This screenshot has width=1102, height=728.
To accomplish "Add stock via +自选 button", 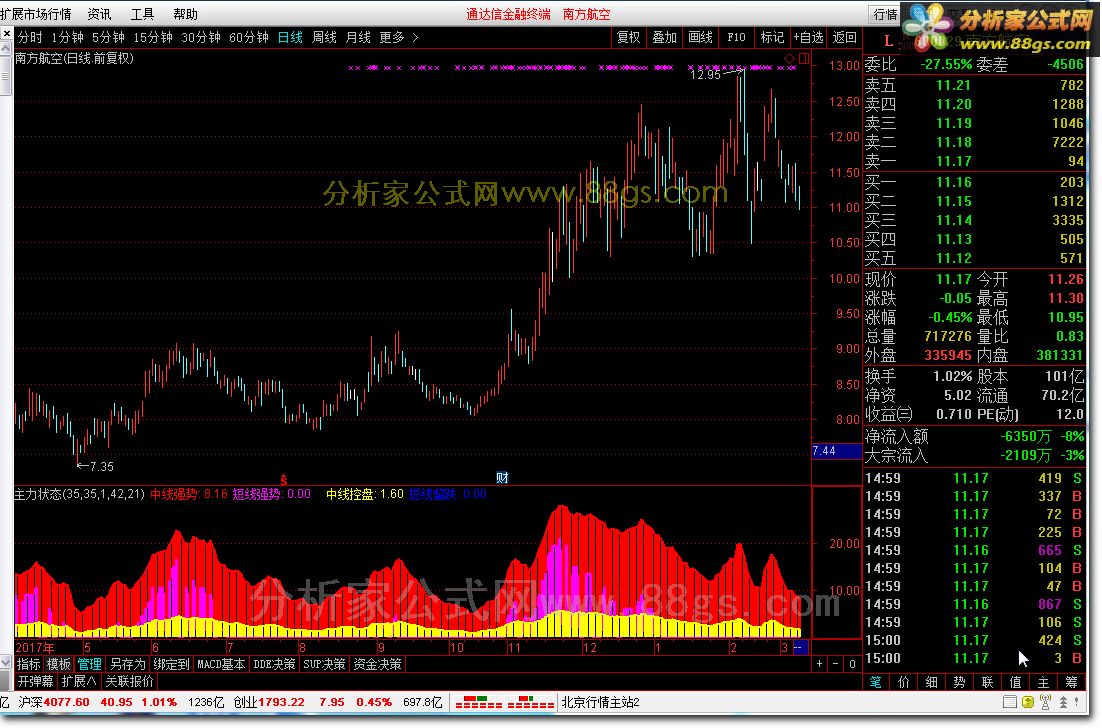I will coord(808,37).
